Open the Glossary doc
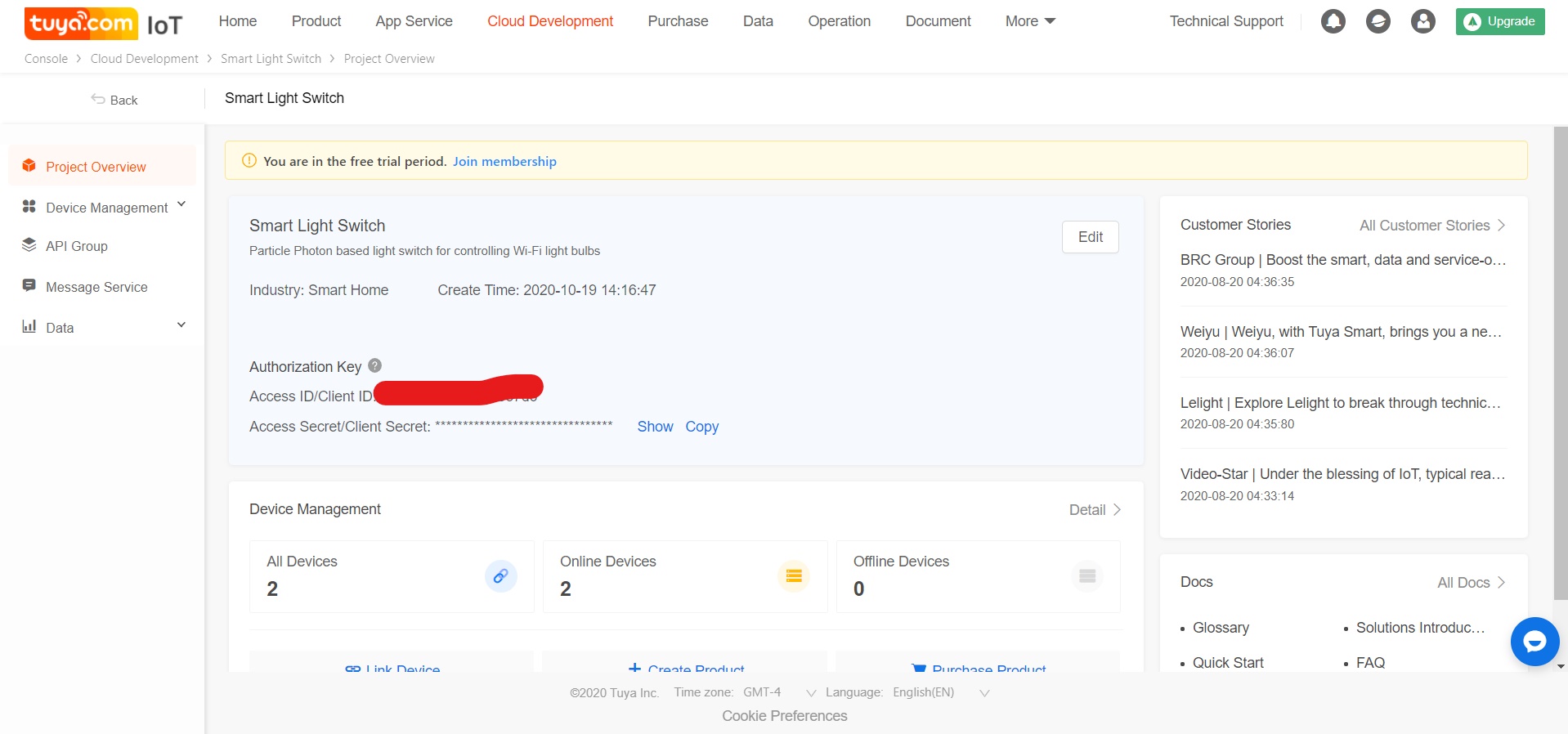Viewport: 1568px width, 734px height. [1221, 628]
